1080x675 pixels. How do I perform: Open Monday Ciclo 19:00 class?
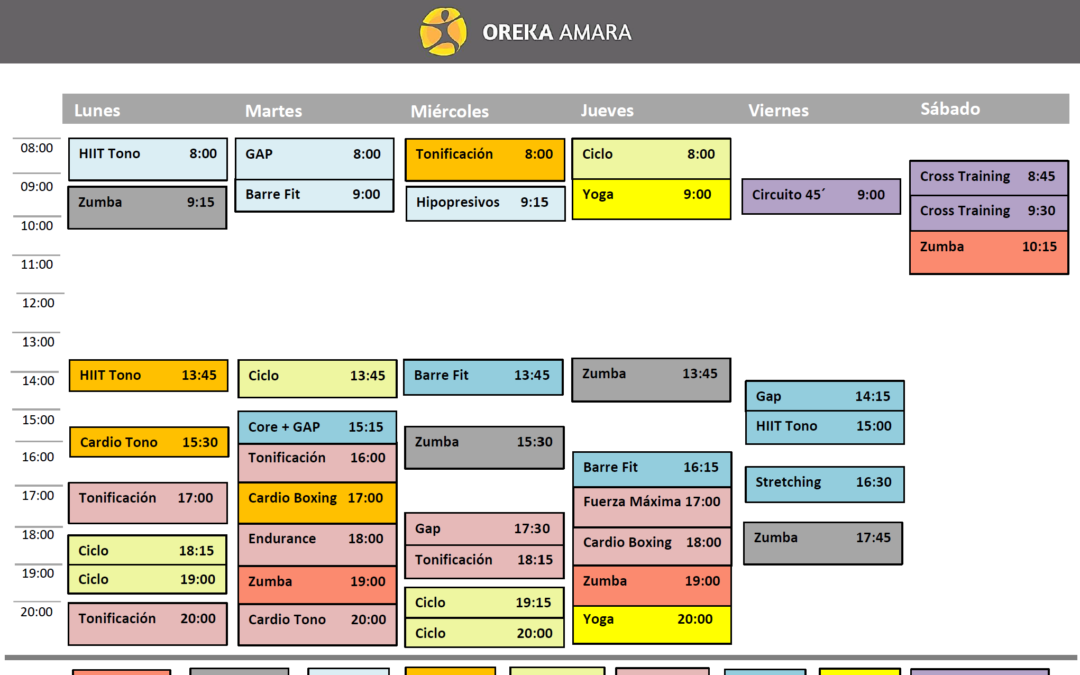click(147, 579)
